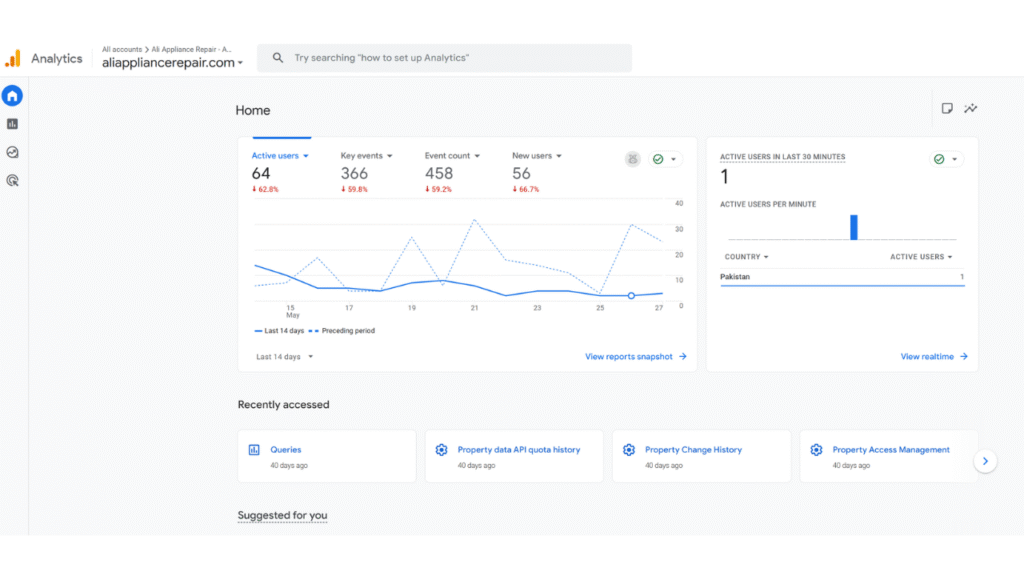Image resolution: width=1024 pixels, height=576 pixels.
Task: Open the notes icon near Insights
Action: [946, 109]
